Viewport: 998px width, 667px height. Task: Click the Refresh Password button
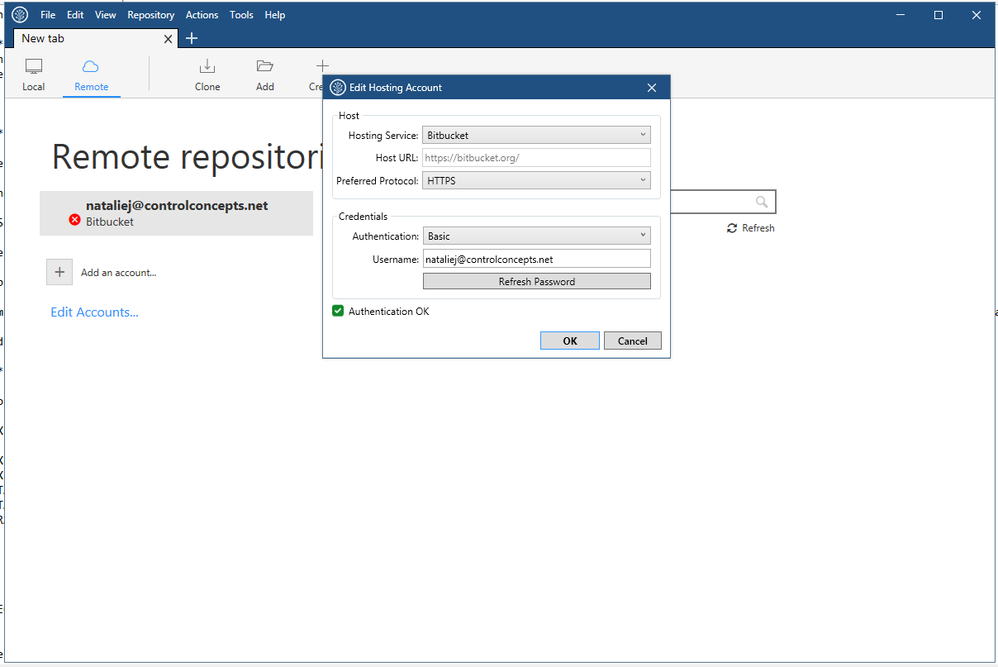(x=537, y=281)
